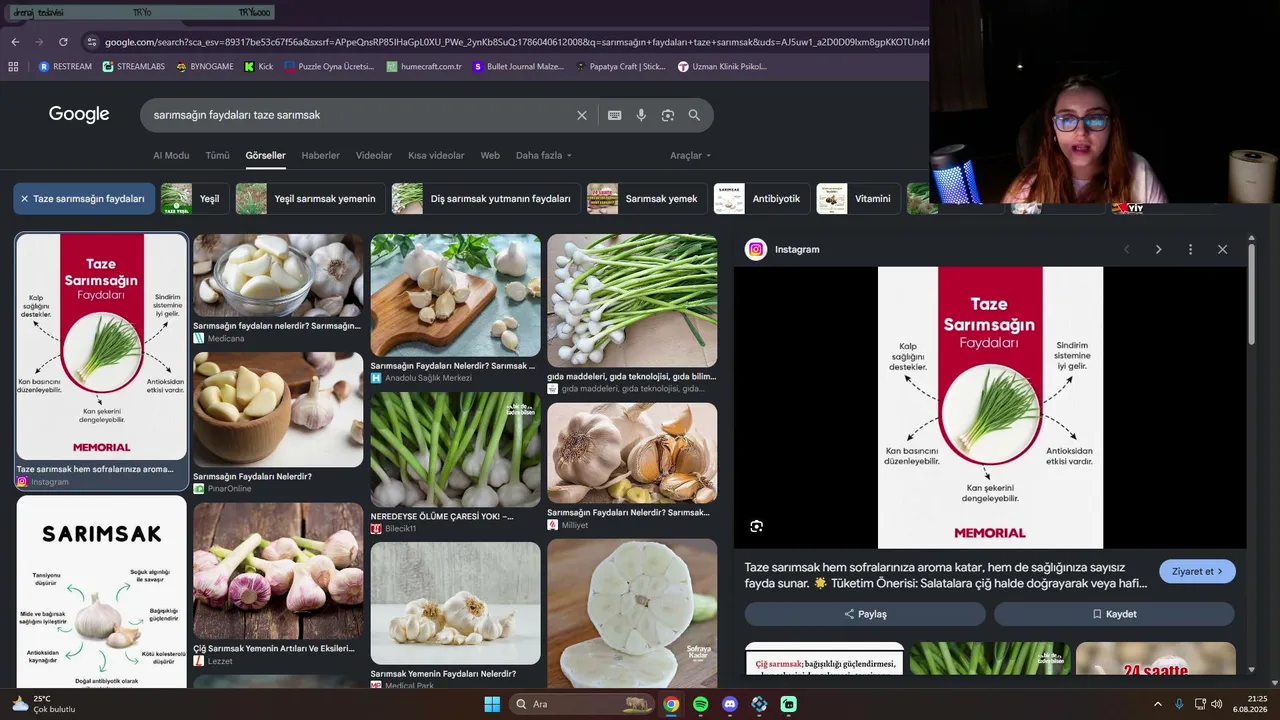Apply the 'Diş sarımsak yutmanın faydaları' chip

pos(486,199)
